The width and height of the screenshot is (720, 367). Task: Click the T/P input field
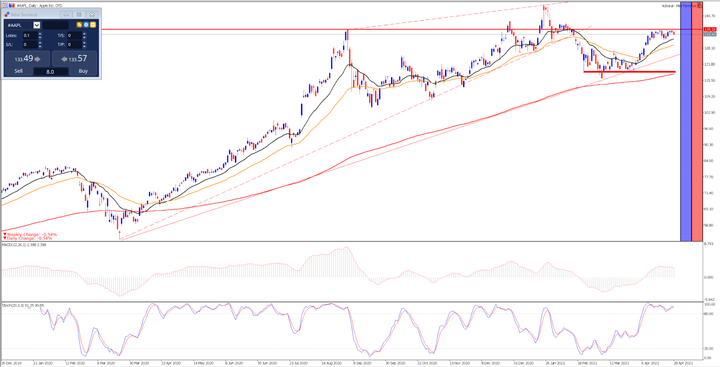pos(74,45)
